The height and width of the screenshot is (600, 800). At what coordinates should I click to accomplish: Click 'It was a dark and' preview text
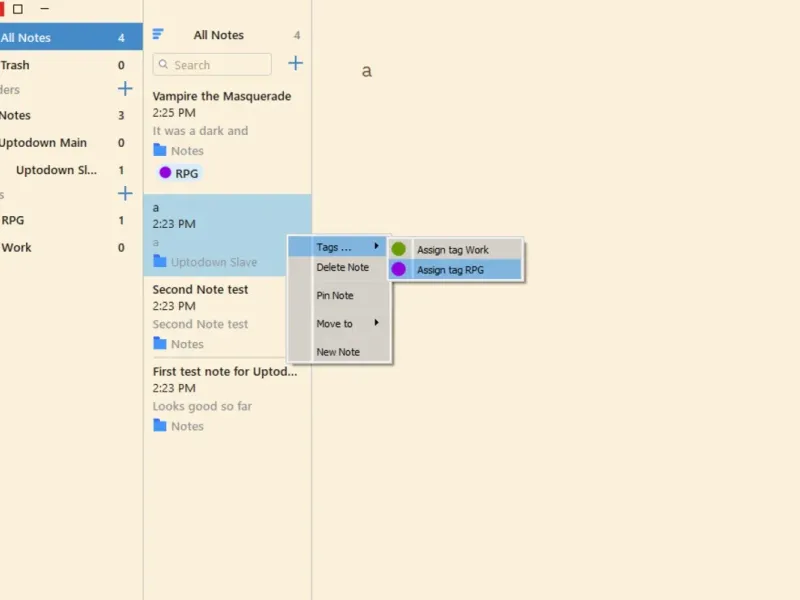200,131
